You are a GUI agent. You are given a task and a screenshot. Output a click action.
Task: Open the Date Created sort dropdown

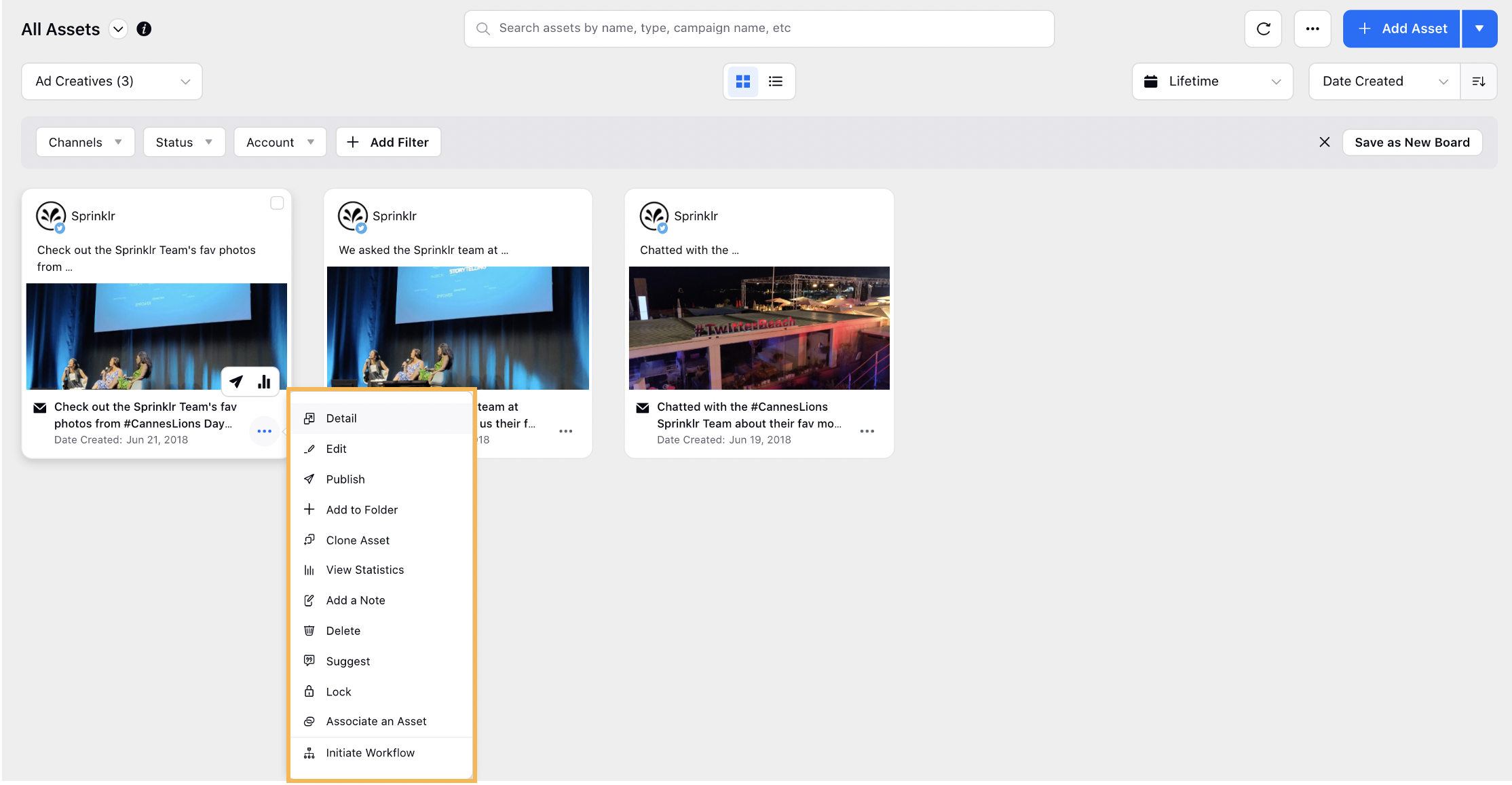click(1384, 81)
